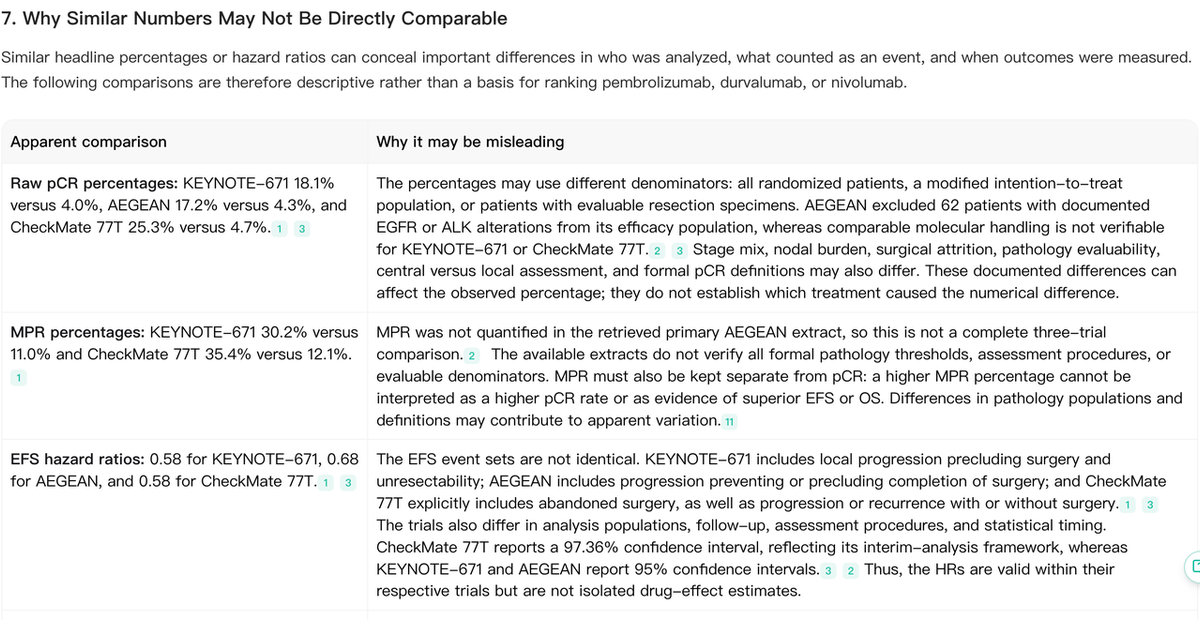The width and height of the screenshot is (1200, 620).
Task: Open citation 1 after 'with or without surgery.'
Action: [1128, 504]
